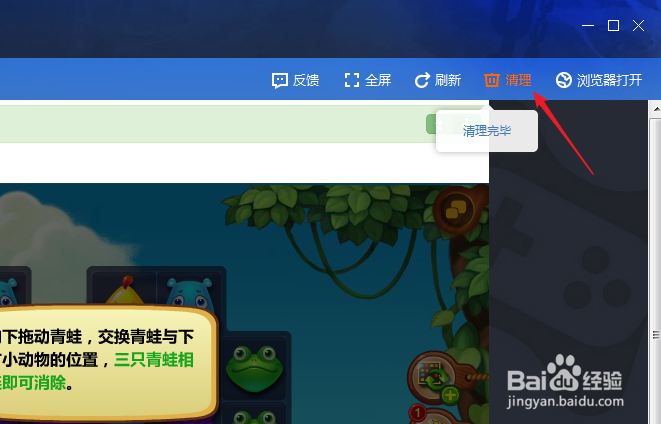Click the vertical scrollbar thumb
The image size is (661, 424).
(x=656, y=270)
